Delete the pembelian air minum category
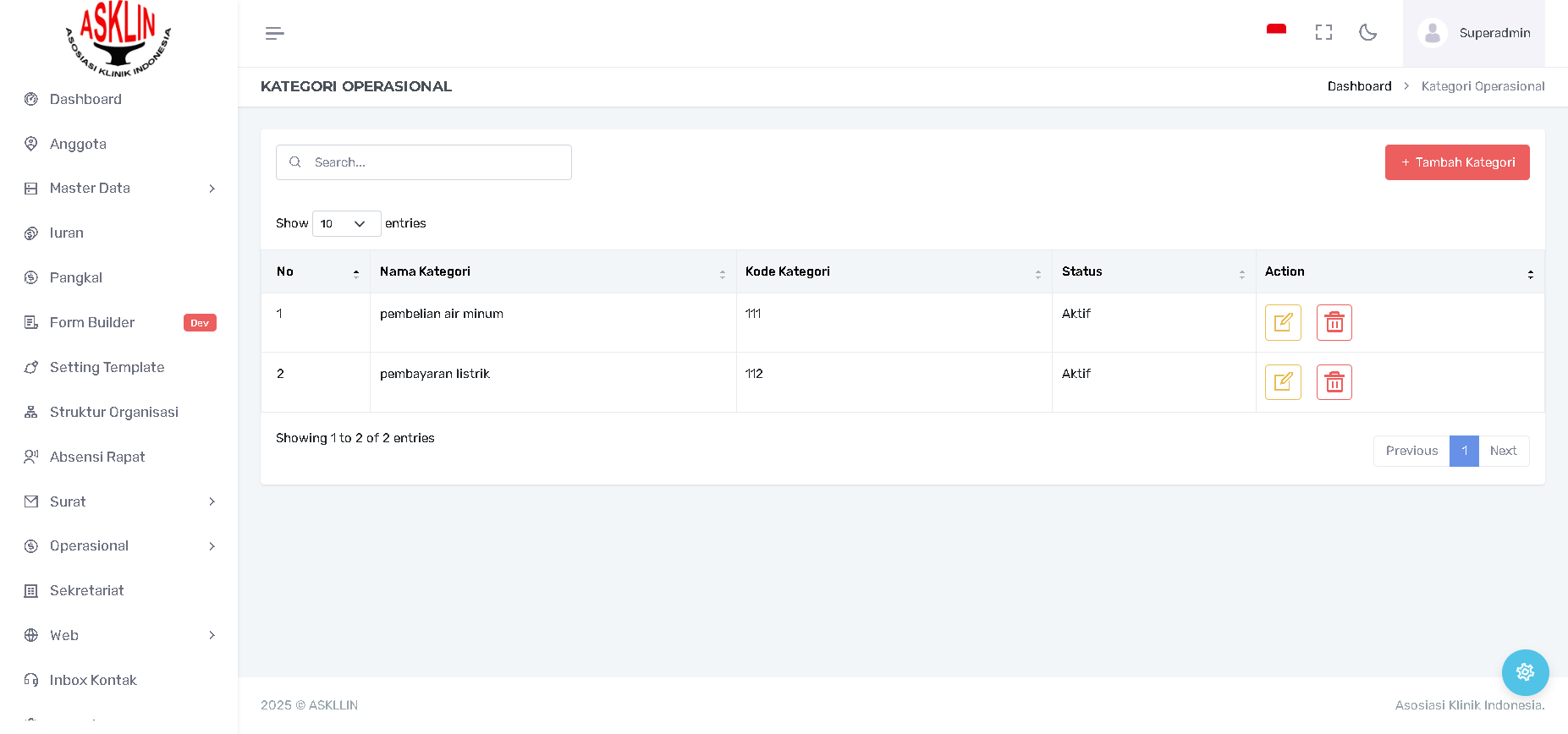This screenshot has width=1568, height=734. [1334, 322]
